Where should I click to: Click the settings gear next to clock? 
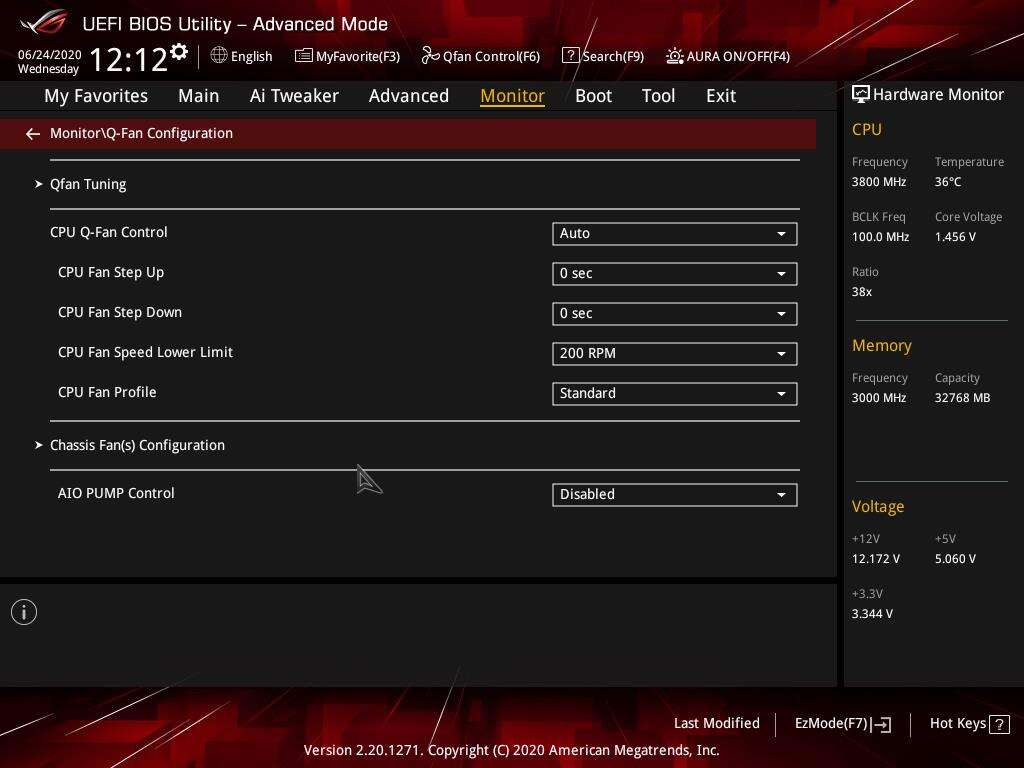tap(179, 51)
